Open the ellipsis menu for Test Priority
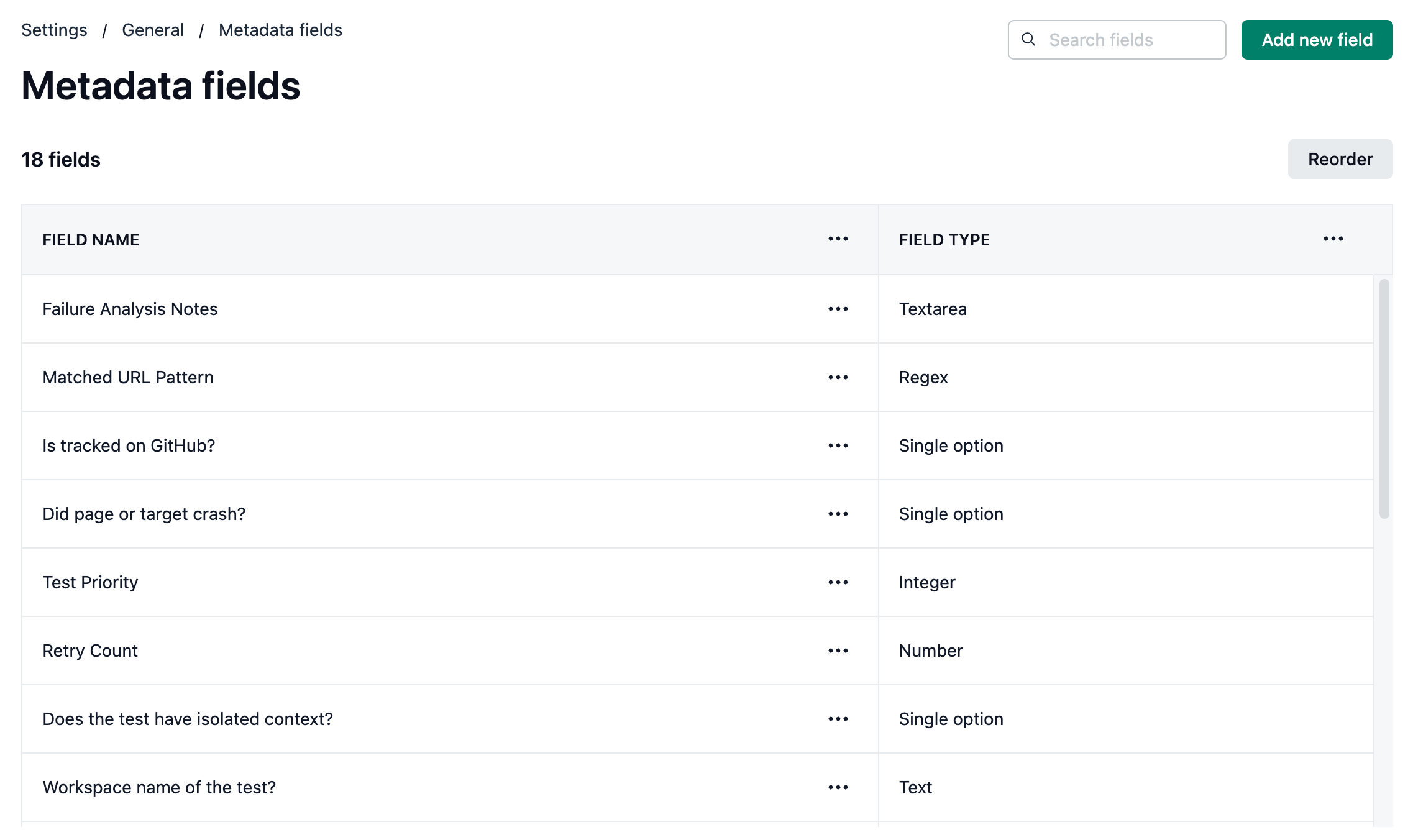 [x=838, y=582]
